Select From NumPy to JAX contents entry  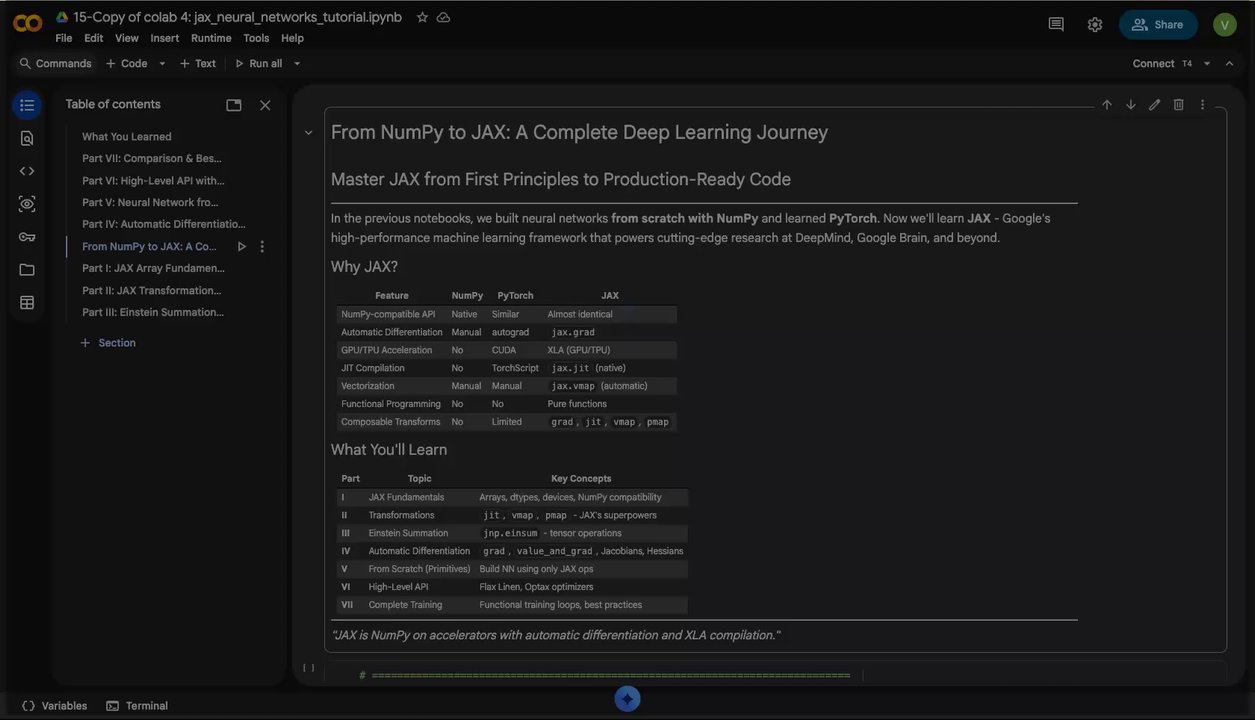150,246
